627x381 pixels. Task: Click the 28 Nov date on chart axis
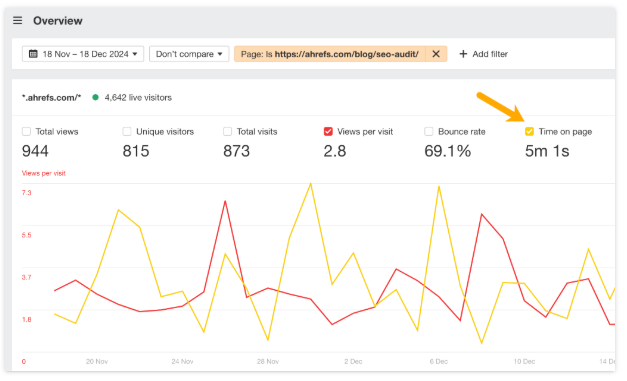pos(268,361)
